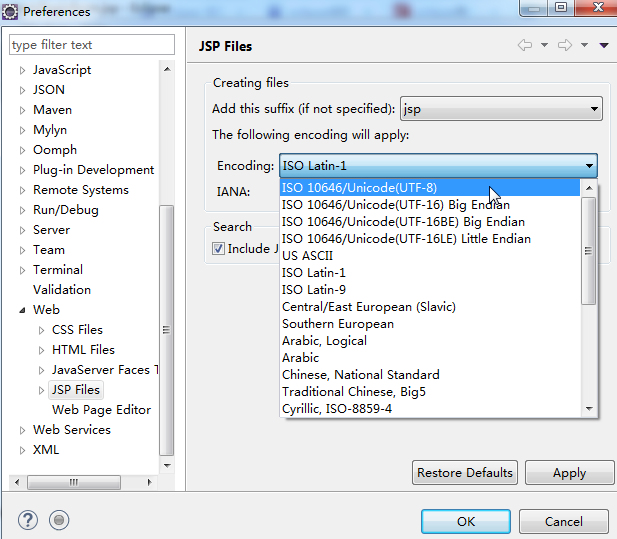617x539 pixels.
Task: Expand the CSS Files node
Action: 41,330
